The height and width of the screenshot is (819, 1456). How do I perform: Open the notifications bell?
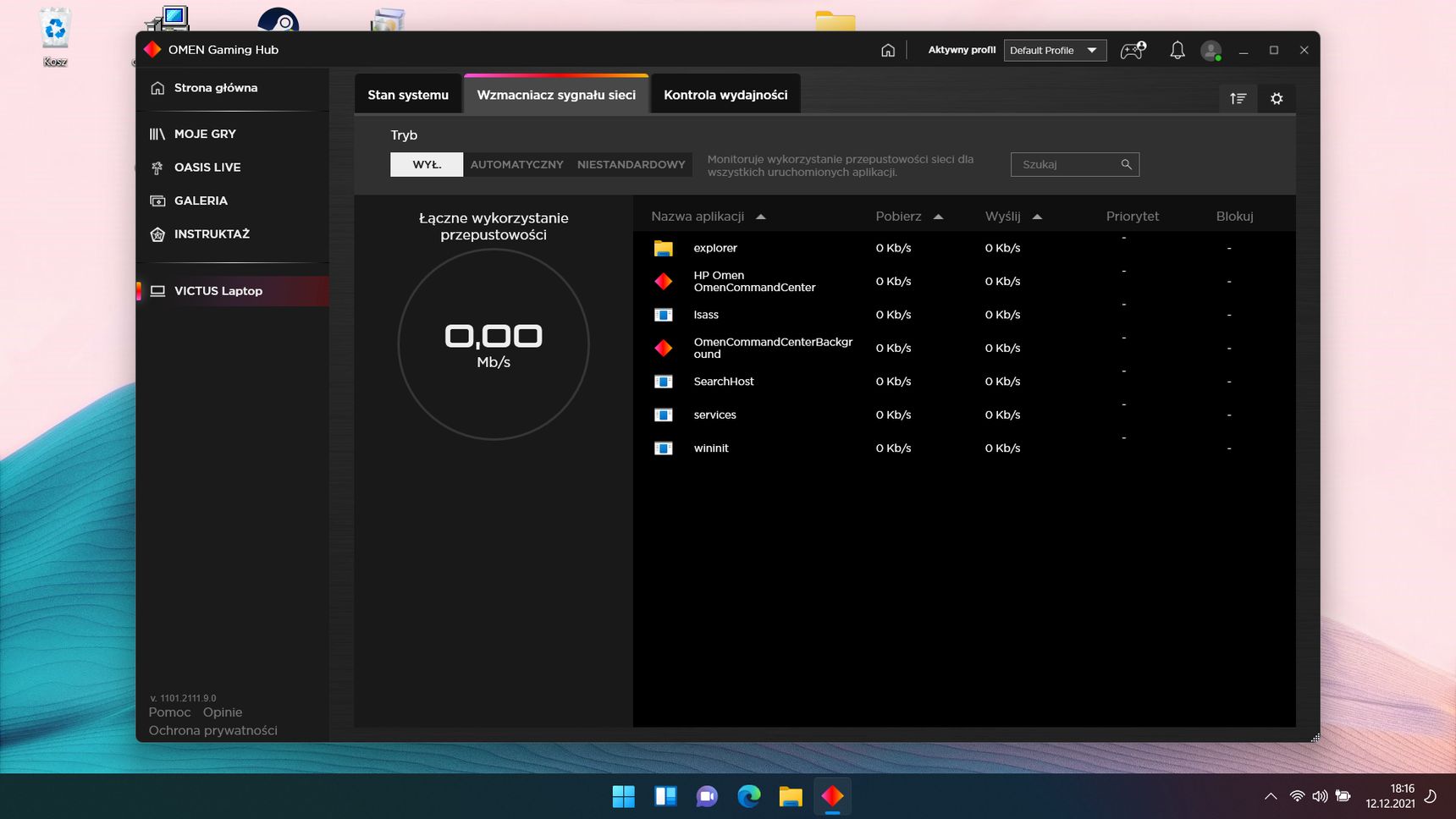pos(1177,50)
